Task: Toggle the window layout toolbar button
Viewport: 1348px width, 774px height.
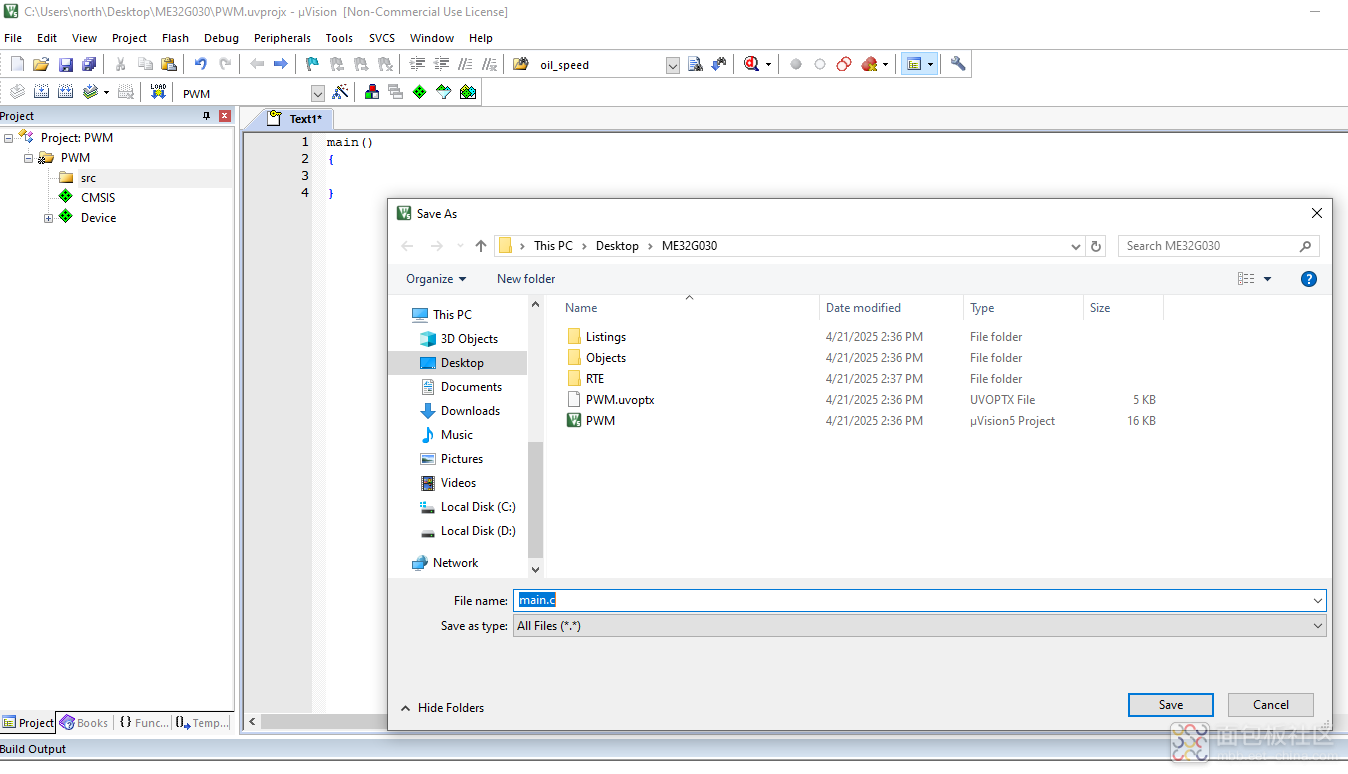Action: click(913, 64)
